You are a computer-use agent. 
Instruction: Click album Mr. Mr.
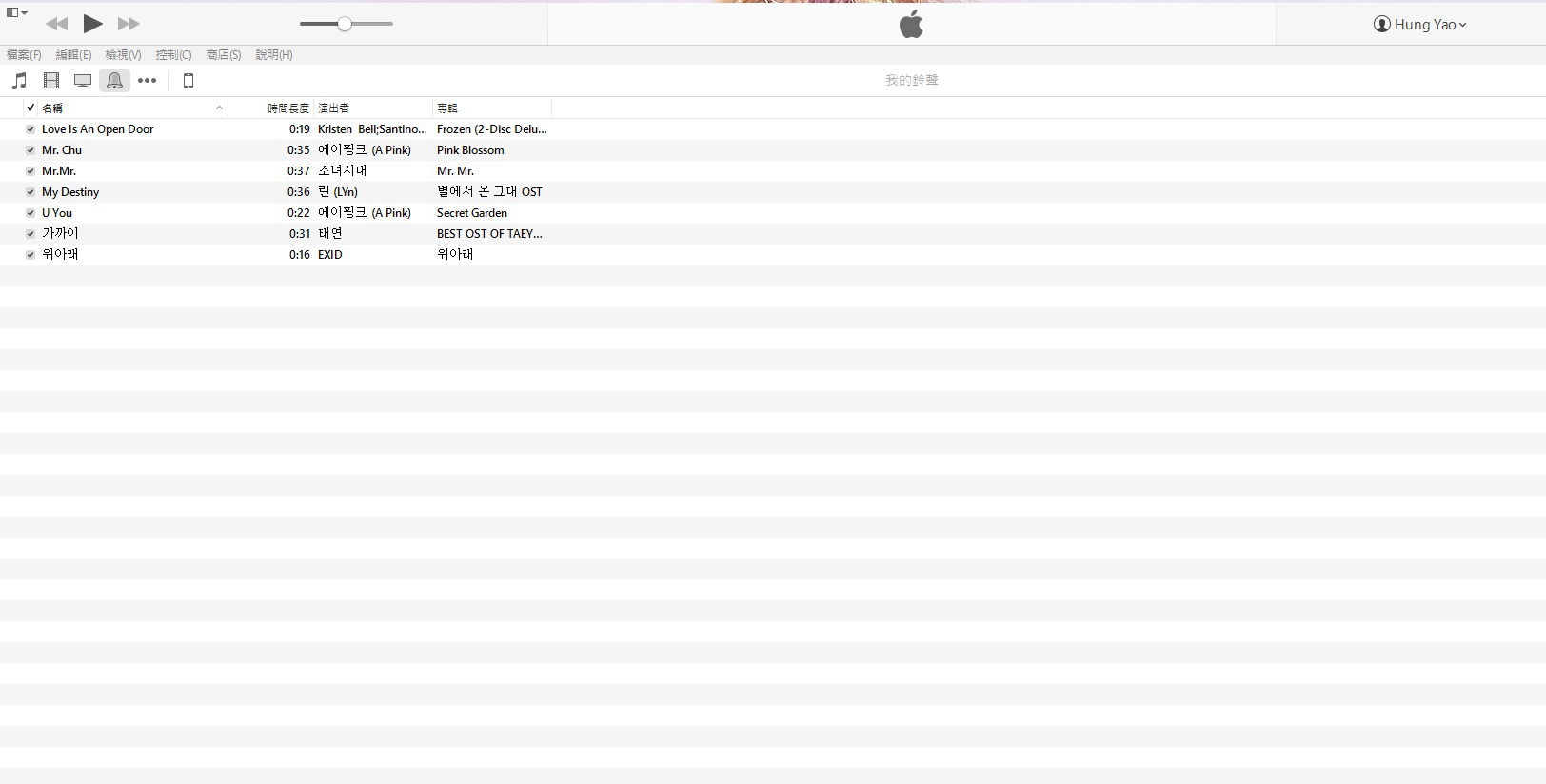[455, 171]
